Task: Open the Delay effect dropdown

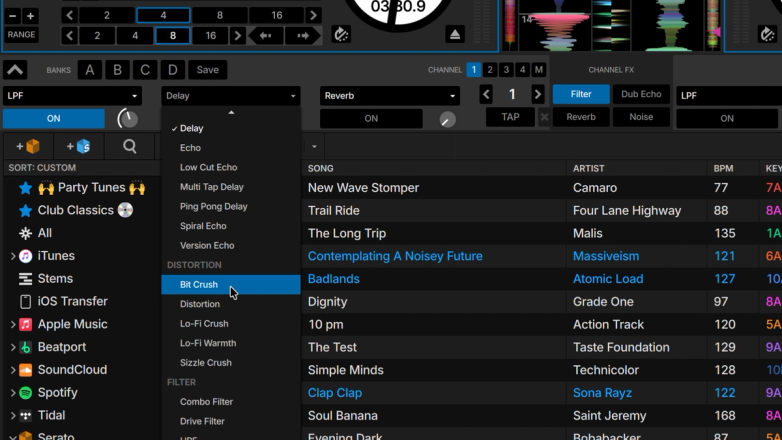Action: coord(230,96)
